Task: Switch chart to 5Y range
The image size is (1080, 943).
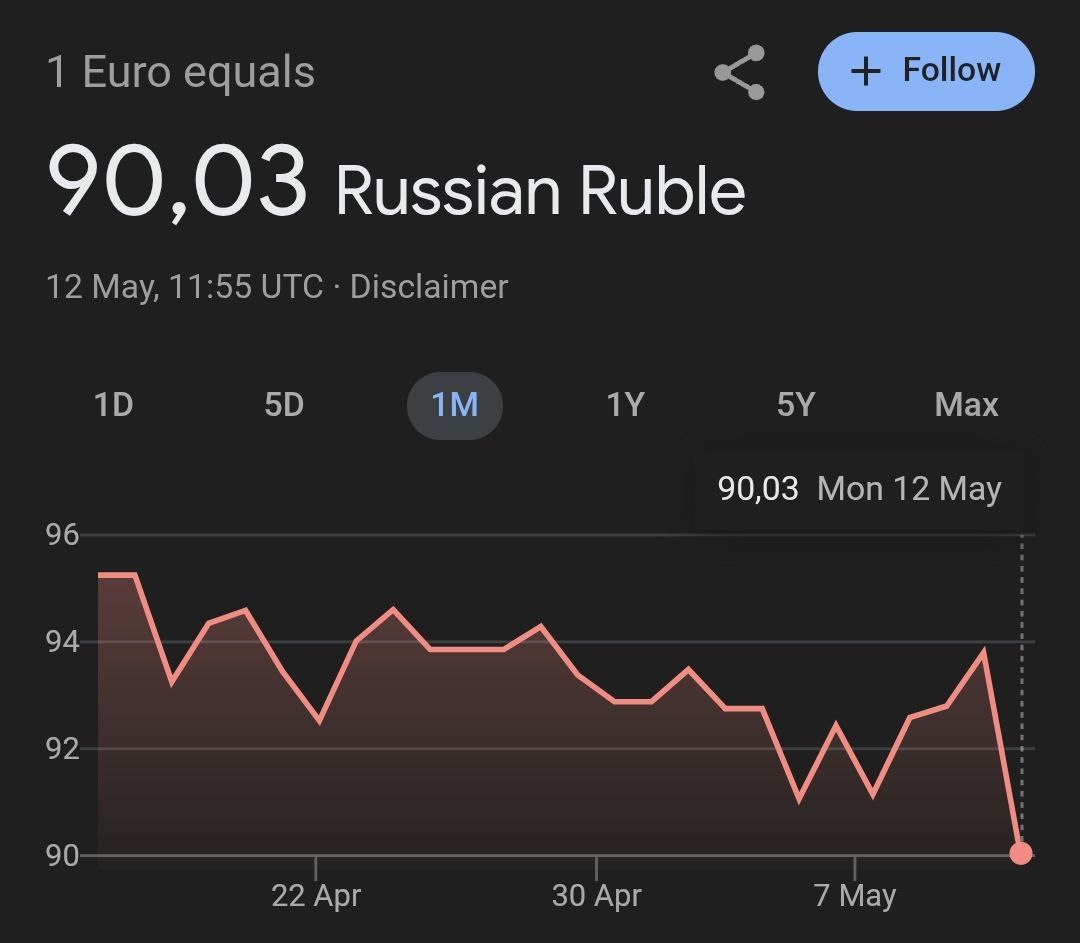Action: tap(796, 405)
